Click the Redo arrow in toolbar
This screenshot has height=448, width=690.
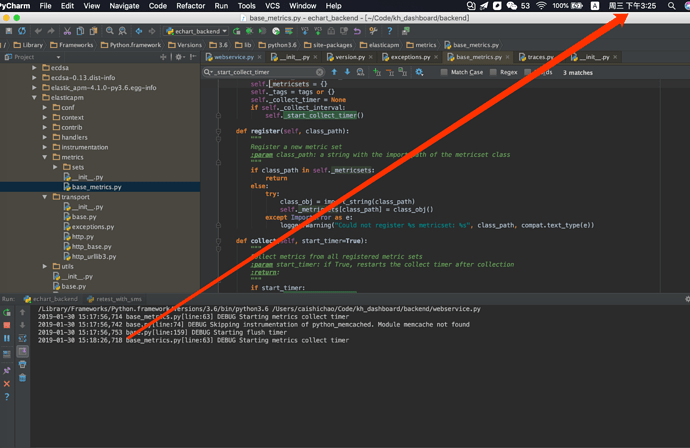tap(51, 31)
